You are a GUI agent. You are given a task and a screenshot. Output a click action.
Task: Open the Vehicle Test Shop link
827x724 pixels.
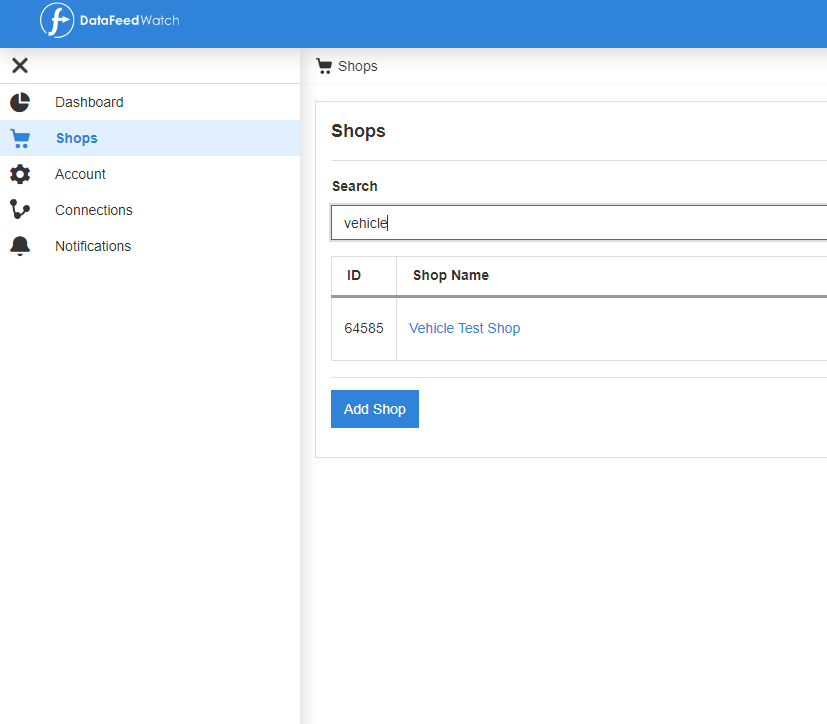pos(464,328)
